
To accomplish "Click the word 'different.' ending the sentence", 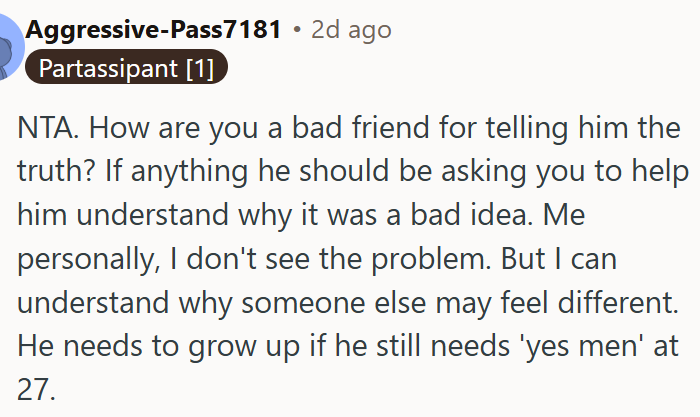I will coord(618,302).
